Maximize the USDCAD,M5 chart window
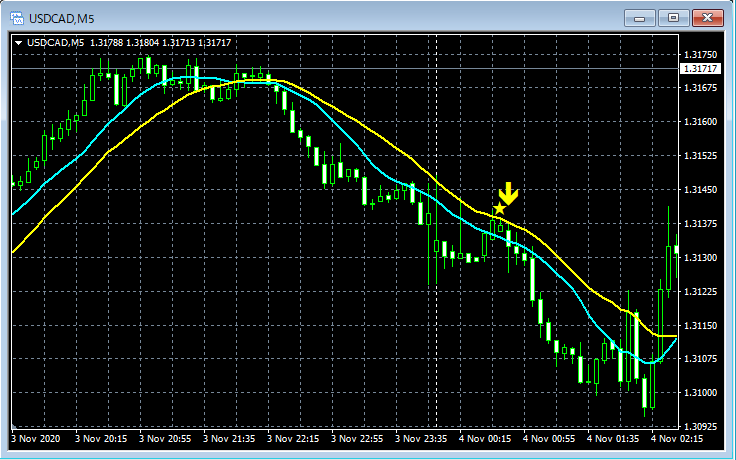This screenshot has height=460, width=736. [x=673, y=18]
